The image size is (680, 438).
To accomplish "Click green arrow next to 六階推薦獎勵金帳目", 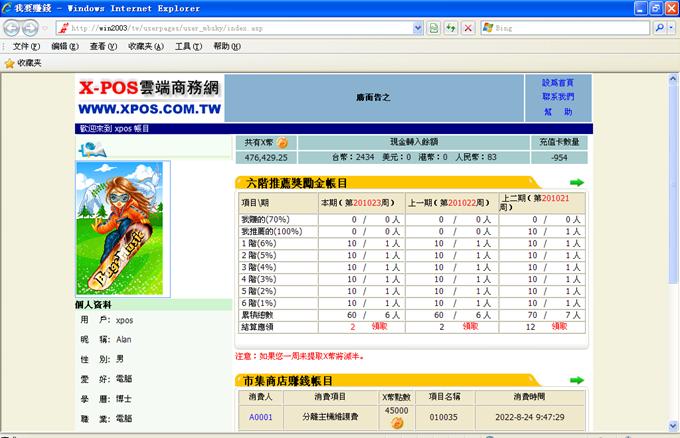I will [x=577, y=183].
